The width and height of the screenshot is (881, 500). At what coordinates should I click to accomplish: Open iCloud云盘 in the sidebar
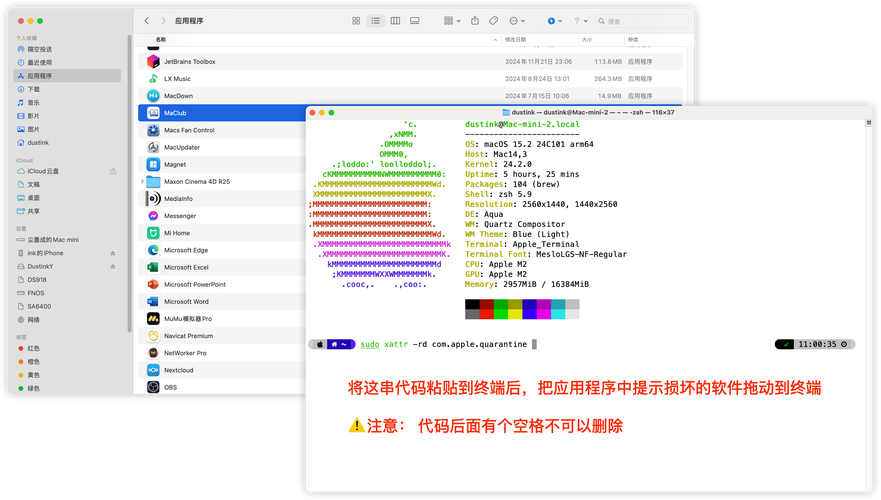(43, 171)
